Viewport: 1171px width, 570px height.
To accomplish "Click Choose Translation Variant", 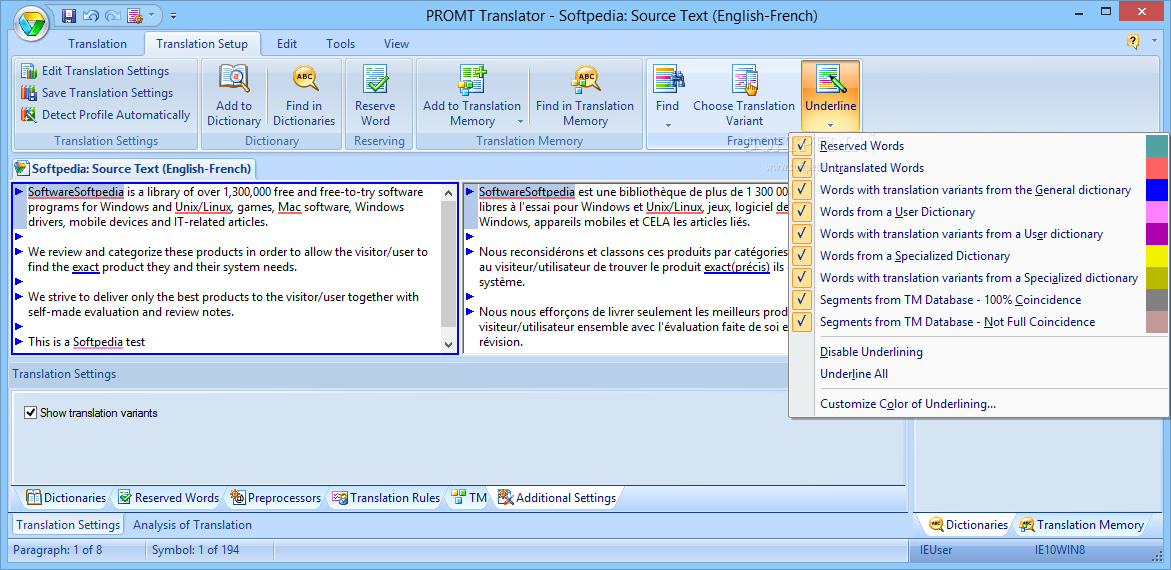I will click(x=744, y=95).
